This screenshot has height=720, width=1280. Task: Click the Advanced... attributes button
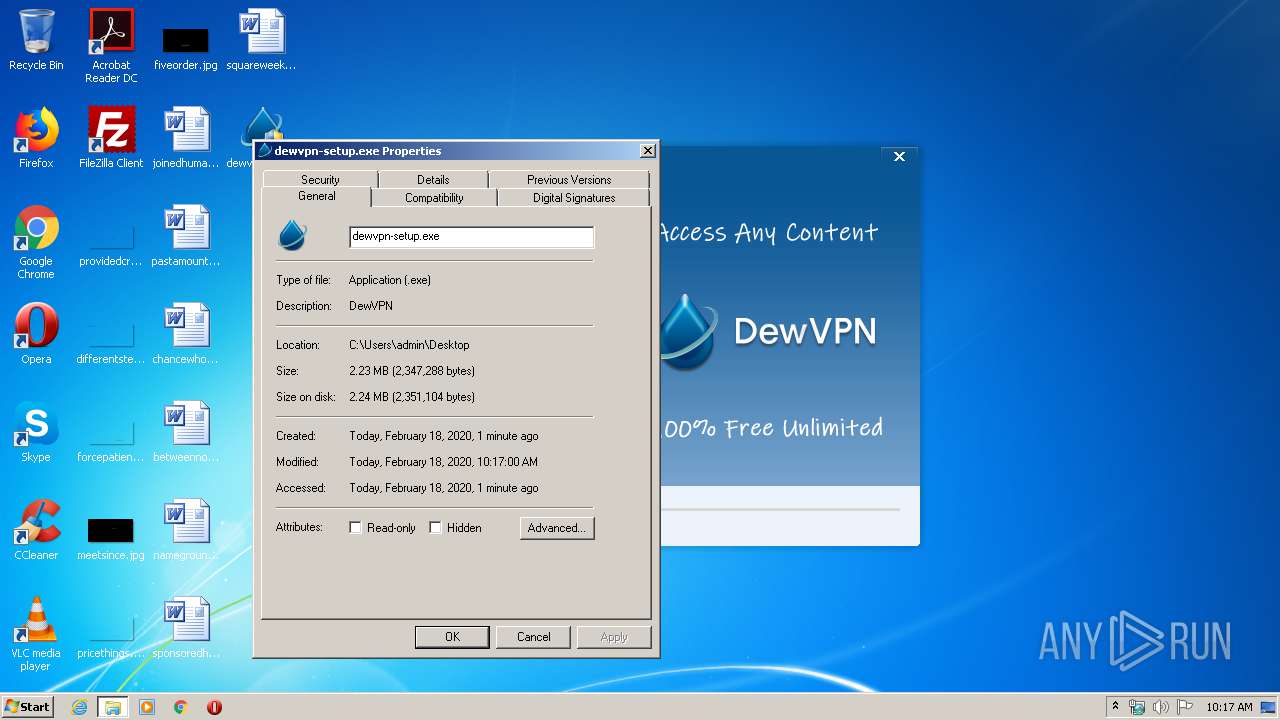557,527
